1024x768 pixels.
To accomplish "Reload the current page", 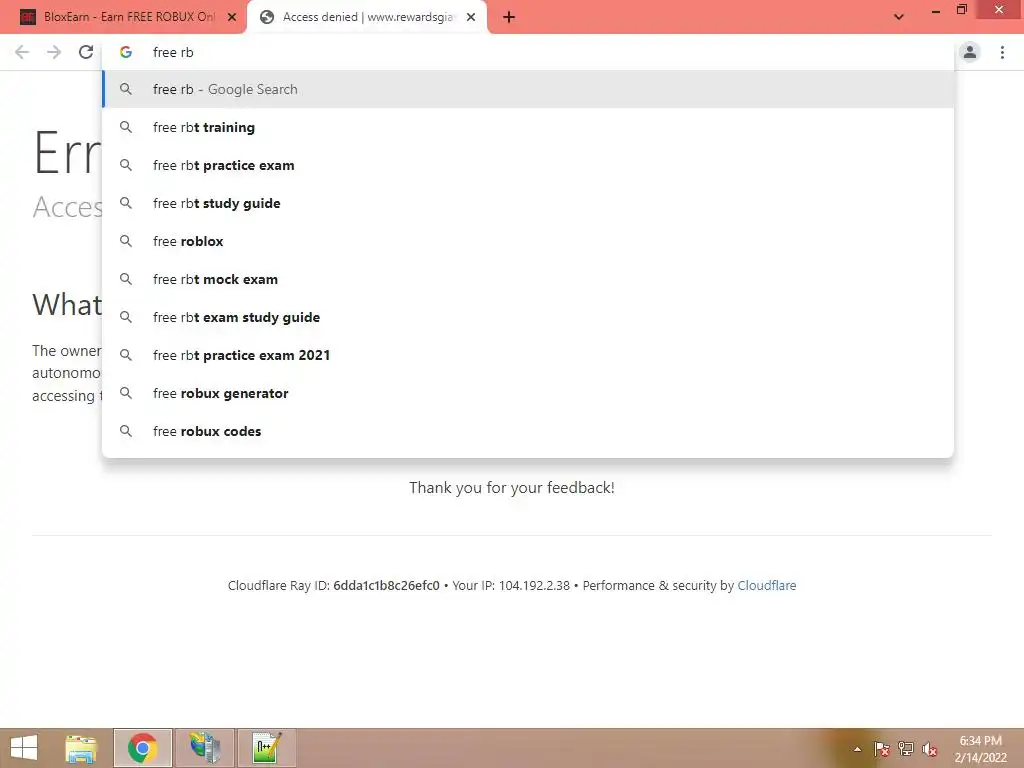I will click(x=86, y=52).
